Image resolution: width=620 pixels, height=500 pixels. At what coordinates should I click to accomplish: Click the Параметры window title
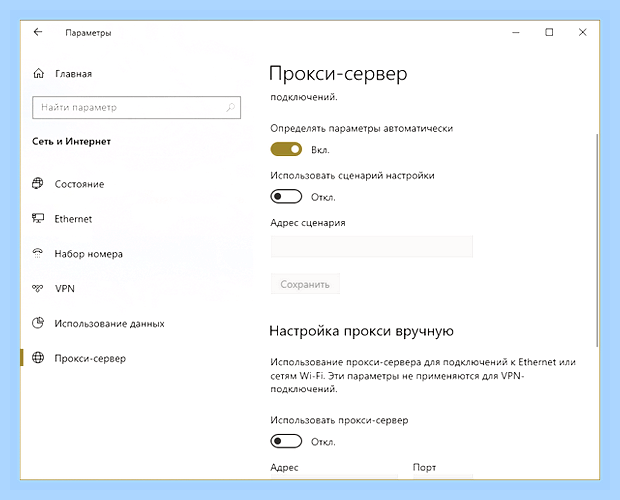88,33
